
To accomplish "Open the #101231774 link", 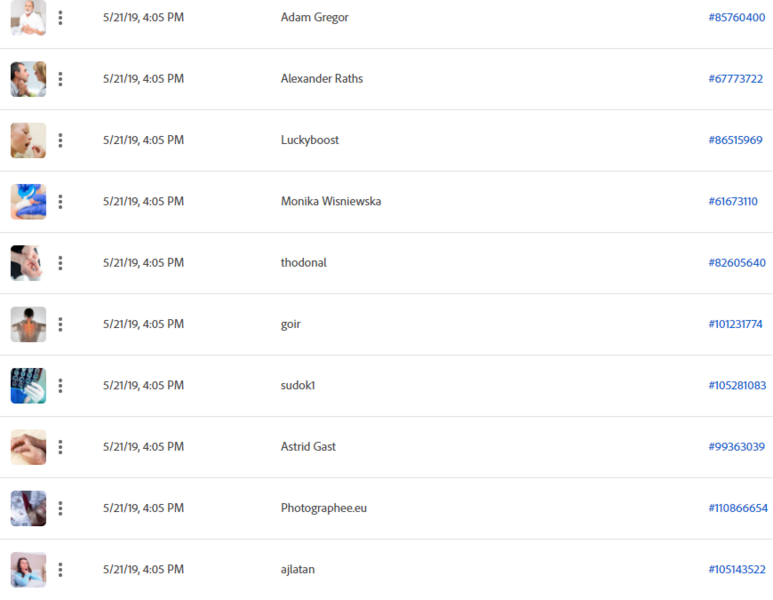I will point(735,324).
